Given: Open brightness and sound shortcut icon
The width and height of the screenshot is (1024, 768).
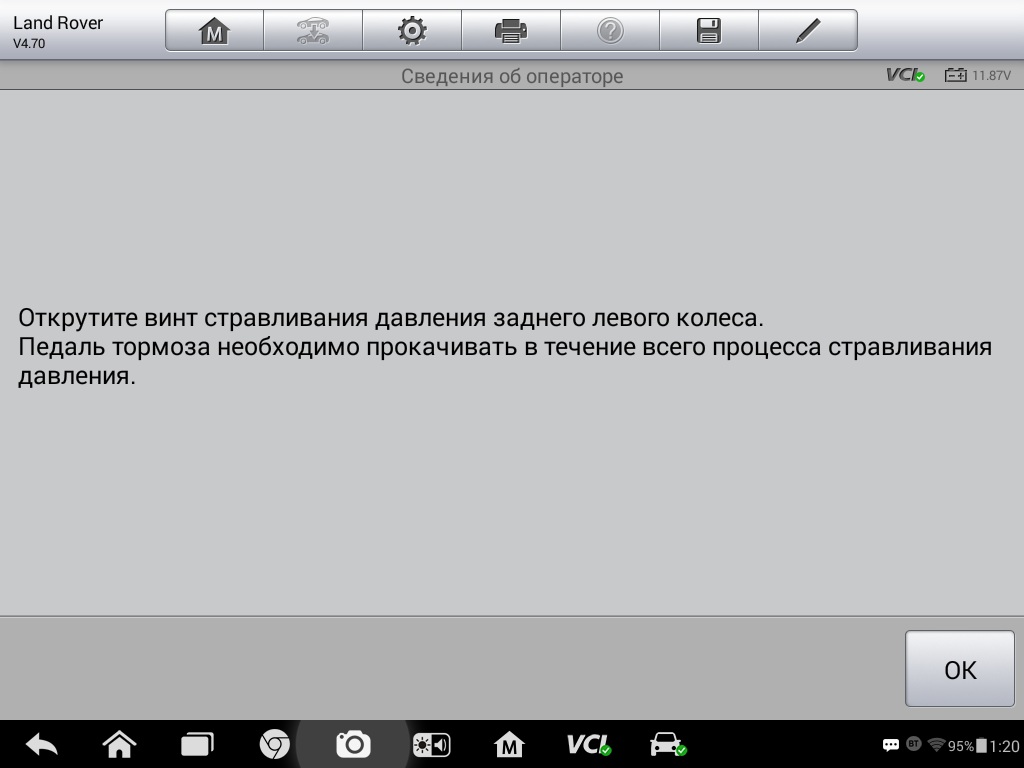Looking at the screenshot, I should point(432,745).
